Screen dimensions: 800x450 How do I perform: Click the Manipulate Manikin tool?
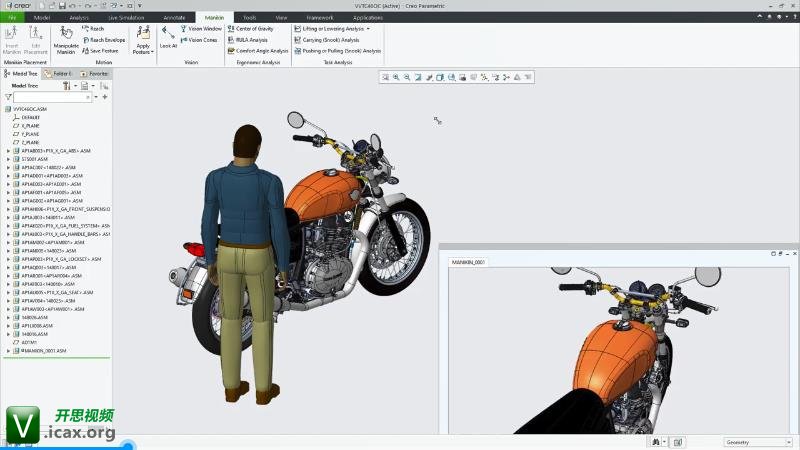click(x=66, y=40)
